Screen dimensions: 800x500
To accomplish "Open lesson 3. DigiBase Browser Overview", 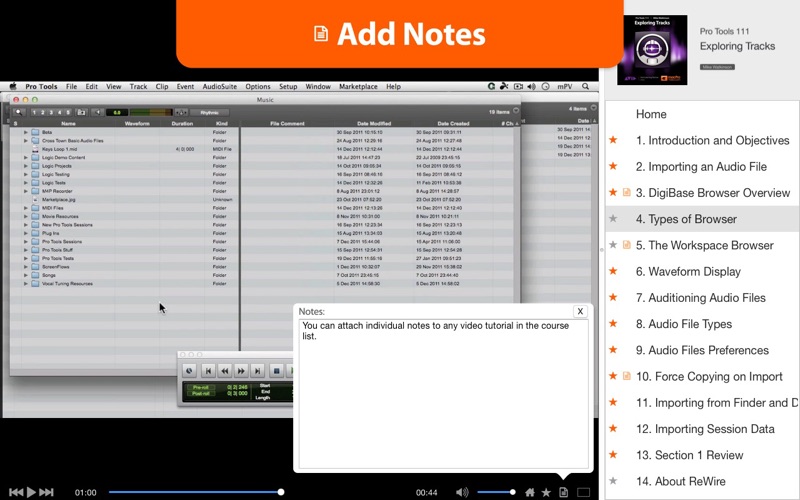I will pos(713,193).
